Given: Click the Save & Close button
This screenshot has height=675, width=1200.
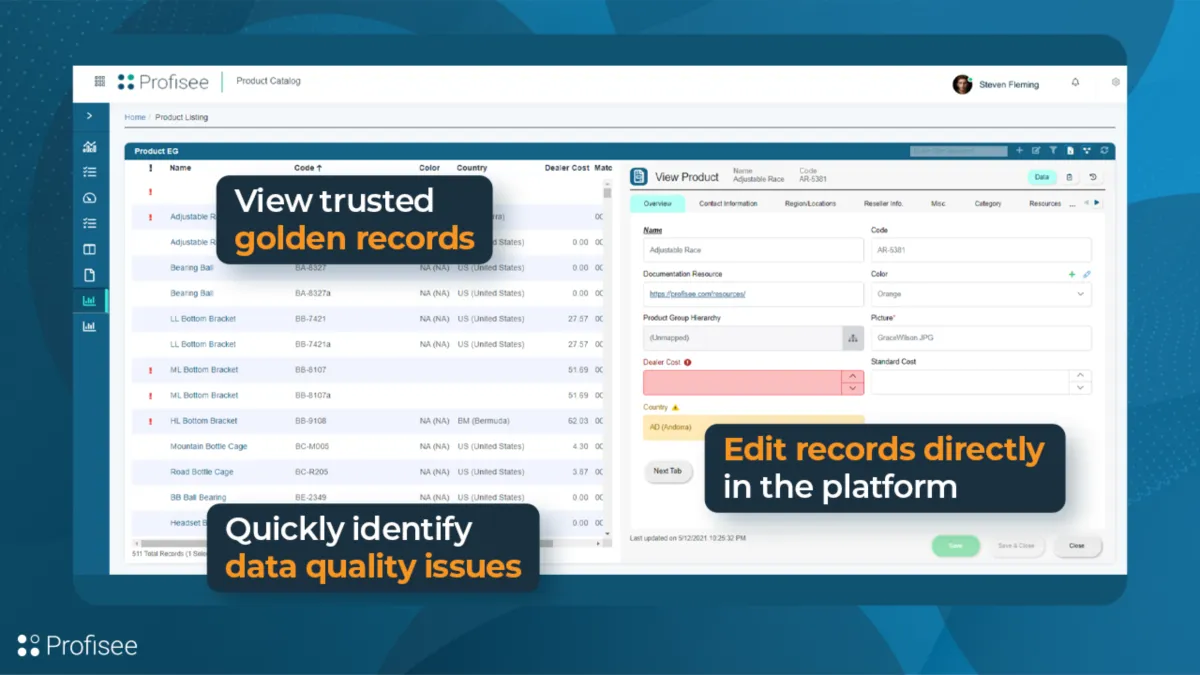Looking at the screenshot, I should [x=1016, y=546].
